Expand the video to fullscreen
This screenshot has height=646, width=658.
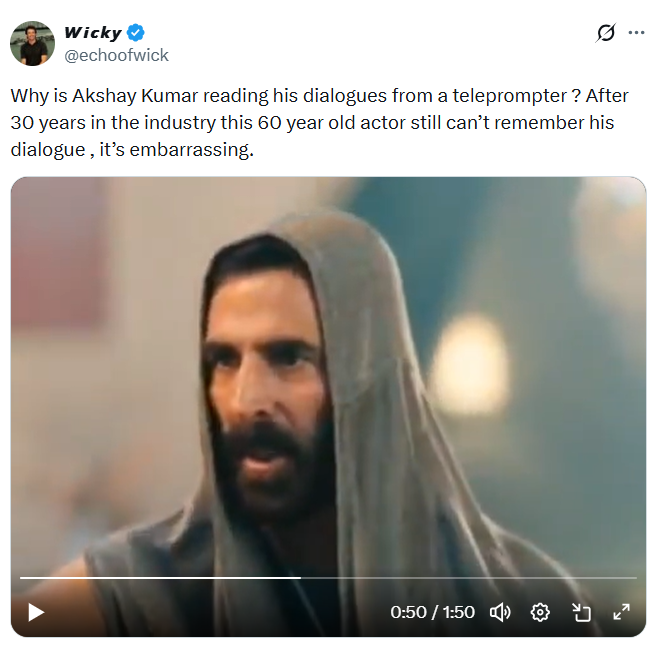tap(621, 612)
